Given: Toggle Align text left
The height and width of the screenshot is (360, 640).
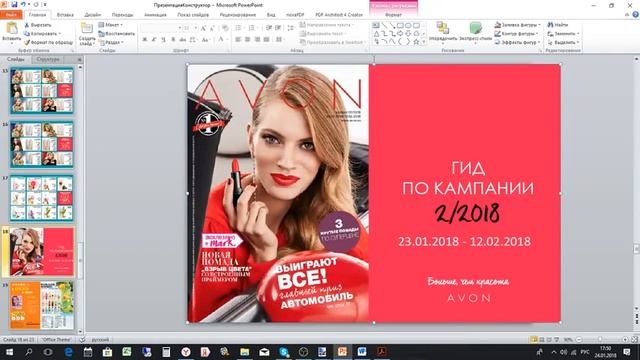Looking at the screenshot, I should pos(238,40).
